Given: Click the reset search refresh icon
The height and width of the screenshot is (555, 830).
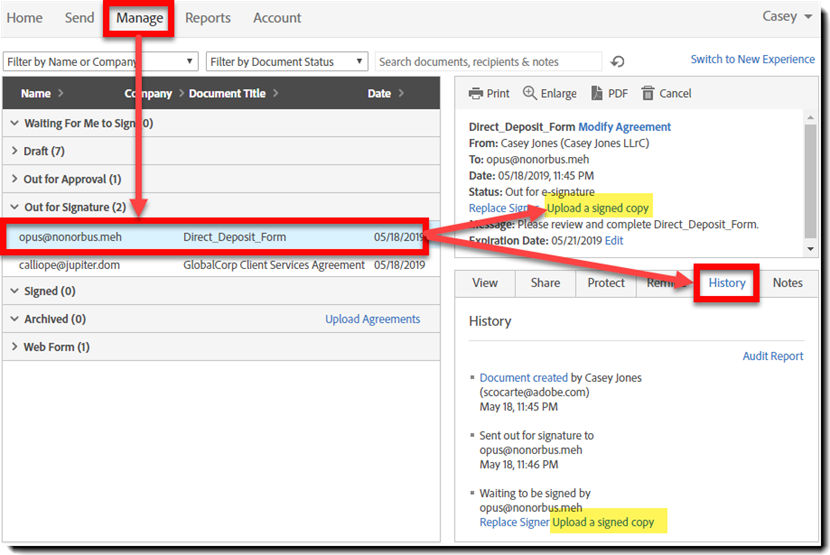Looking at the screenshot, I should [x=617, y=61].
